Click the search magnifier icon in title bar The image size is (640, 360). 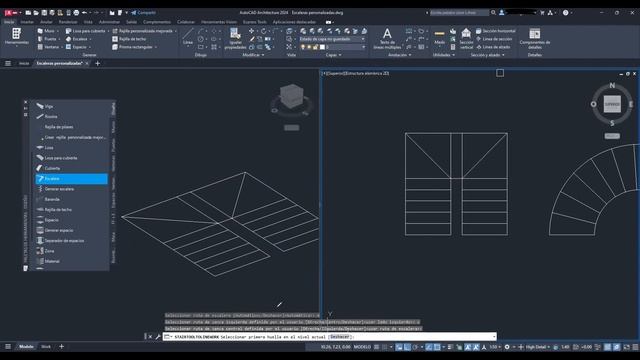point(493,13)
